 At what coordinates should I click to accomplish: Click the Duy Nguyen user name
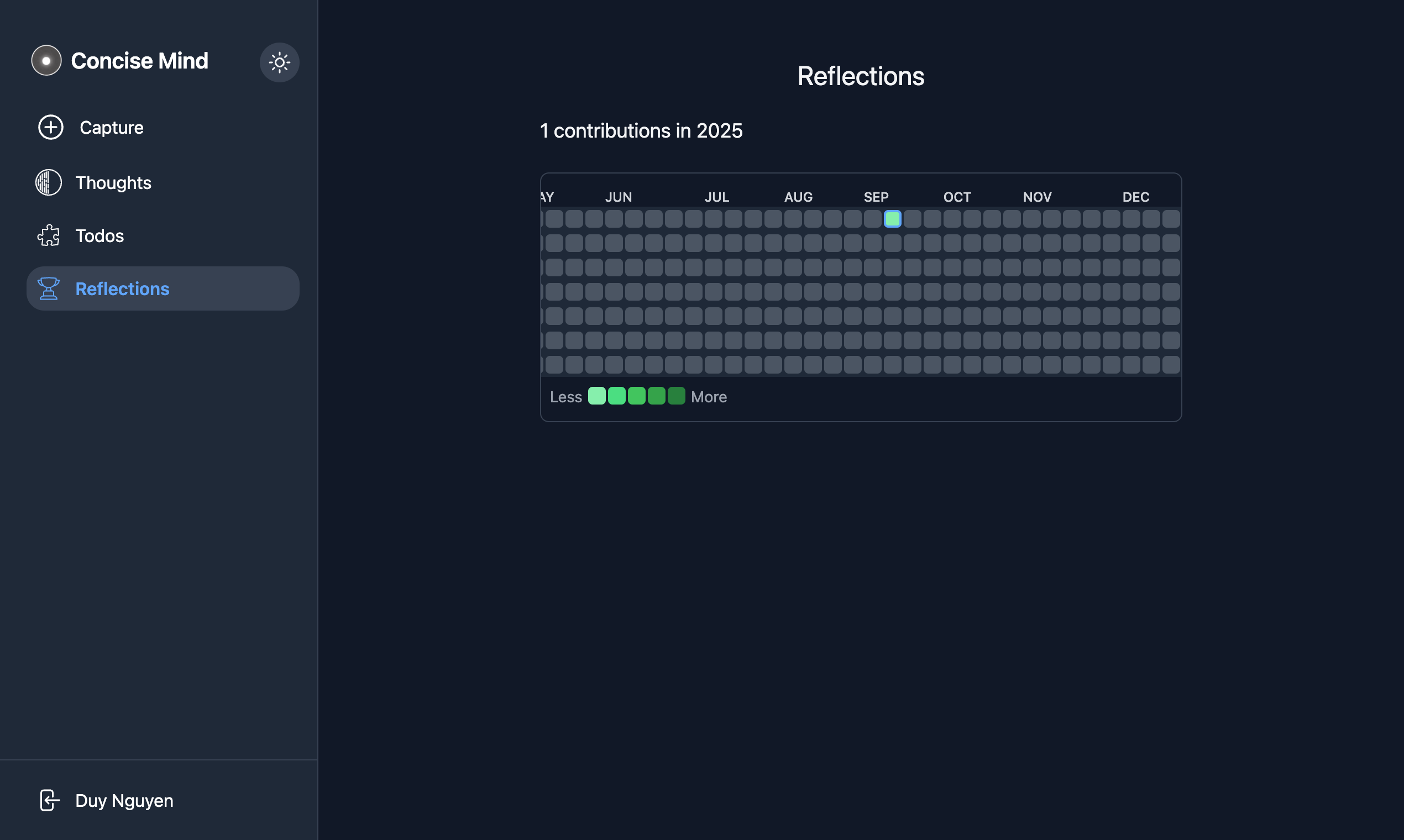click(x=124, y=800)
